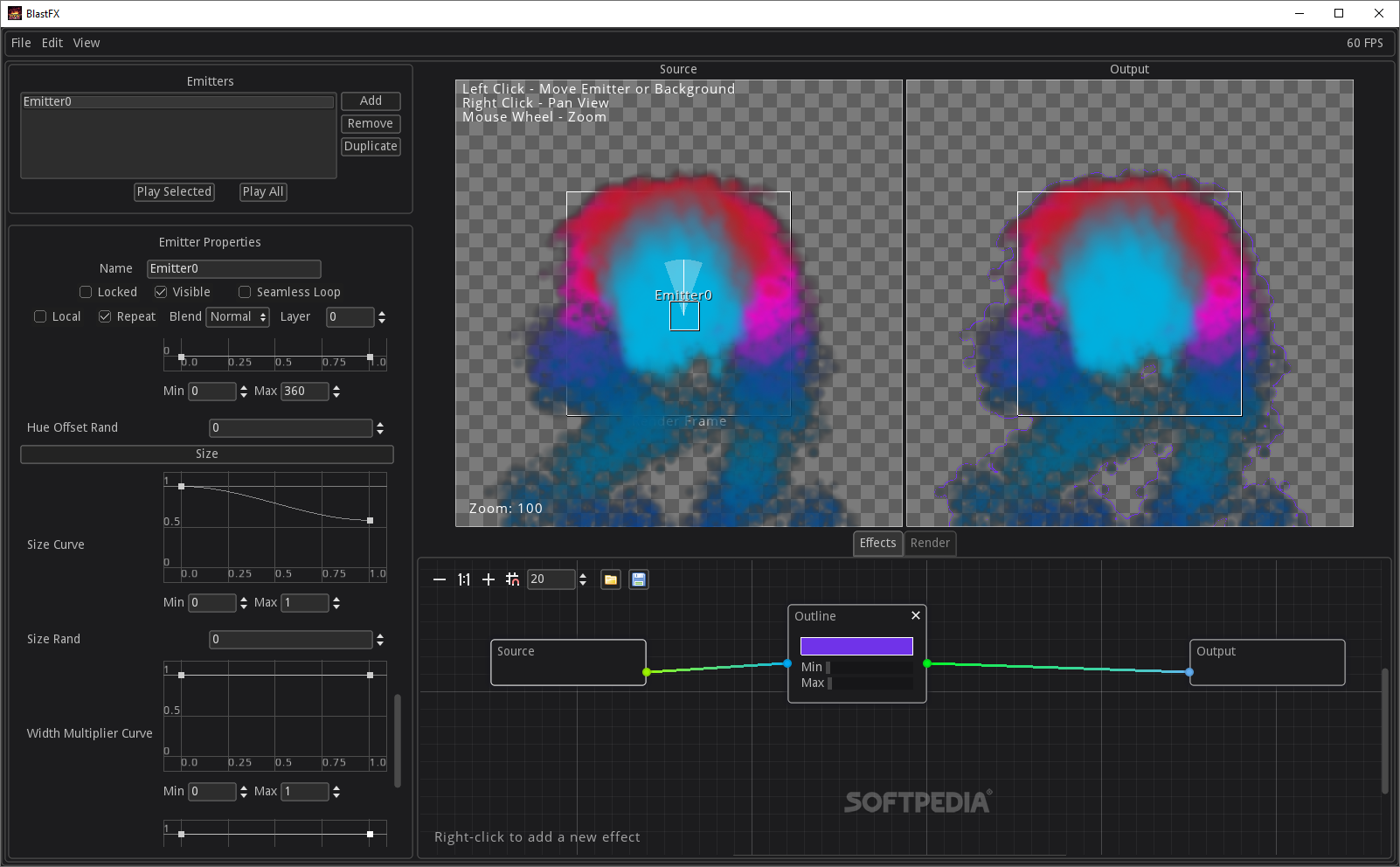
Task: Select the Source node in graph
Action: click(568, 662)
